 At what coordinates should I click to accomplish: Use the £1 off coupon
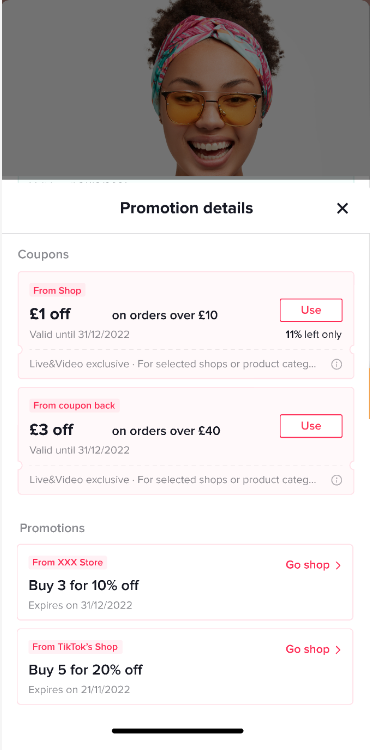311,310
